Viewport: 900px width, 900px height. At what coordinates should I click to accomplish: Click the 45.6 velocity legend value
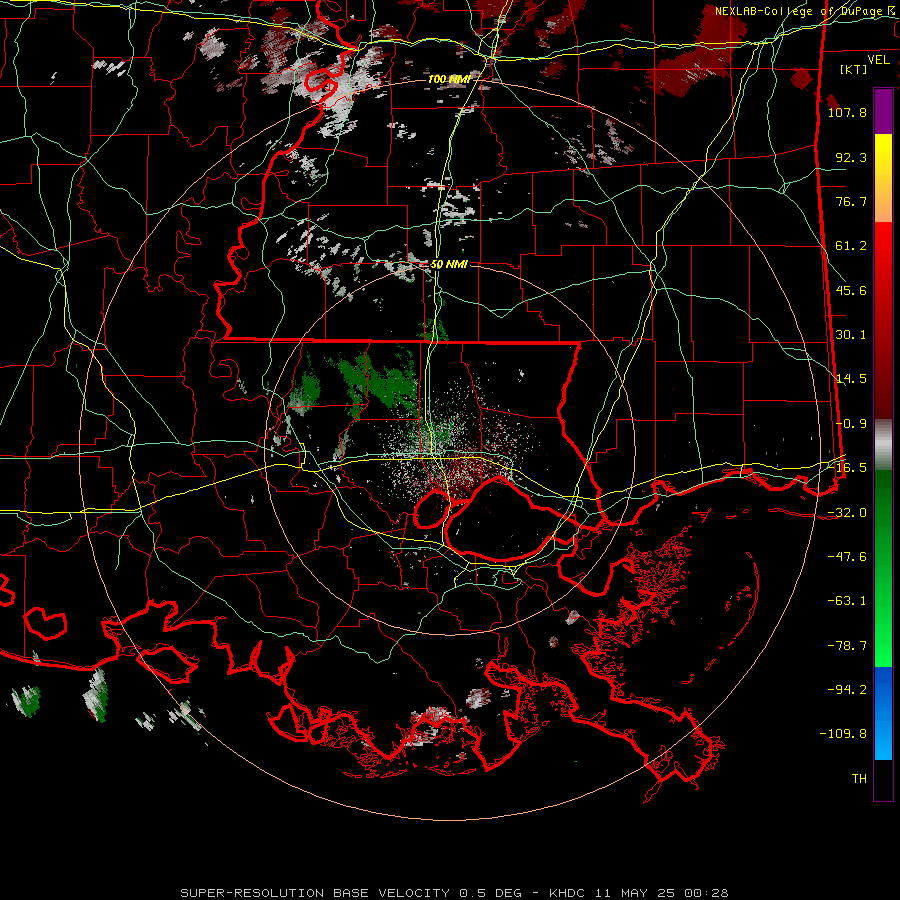851,290
